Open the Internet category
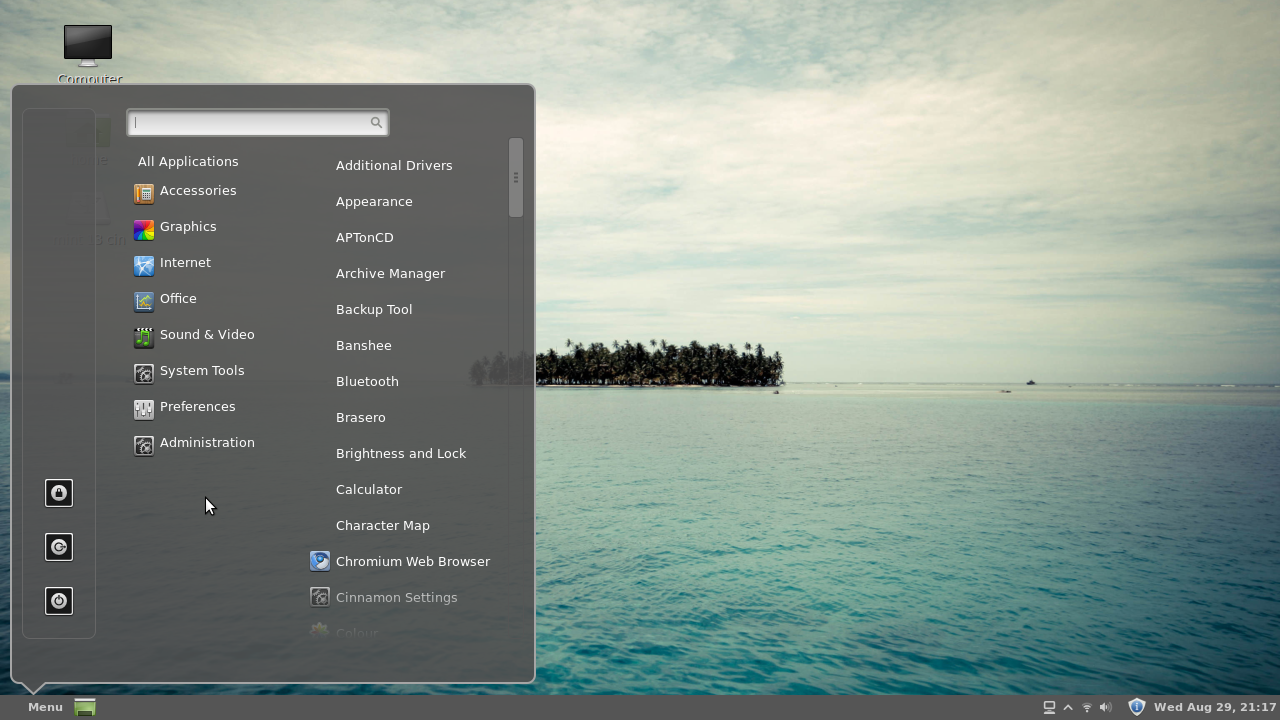Image resolution: width=1280 pixels, height=720 pixels. pos(185,263)
